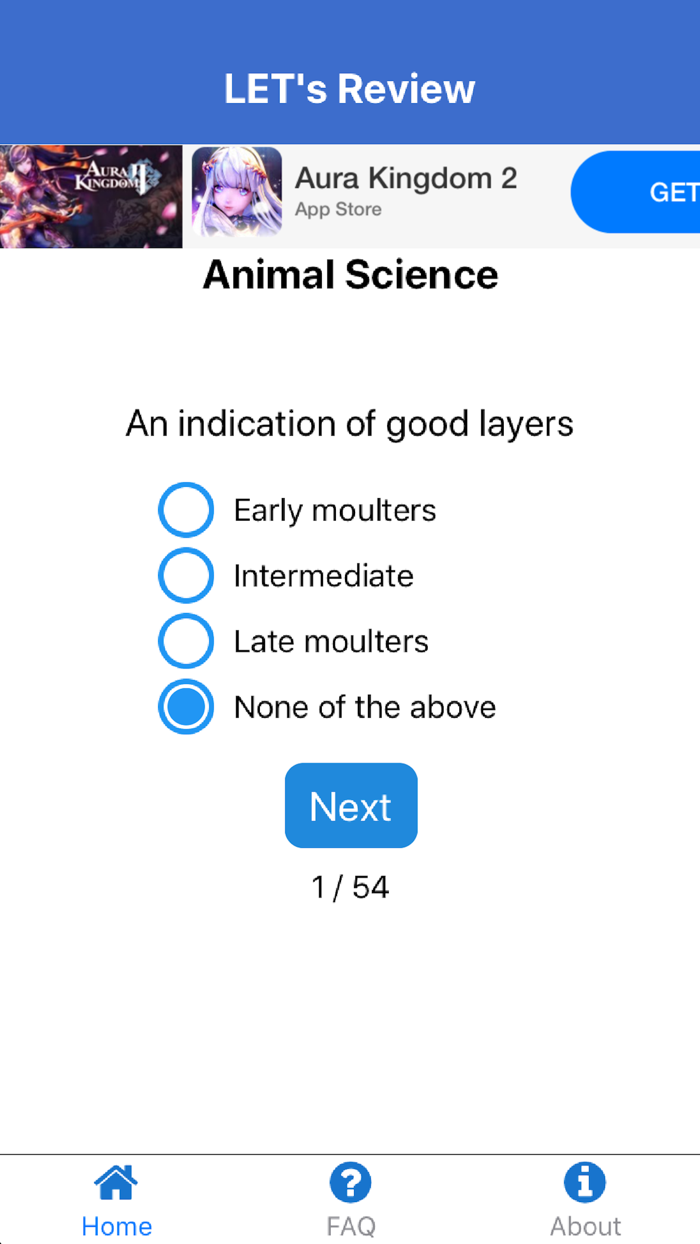700x1244 pixels.
Task: Click the question text about good layers
Action: coord(350,424)
